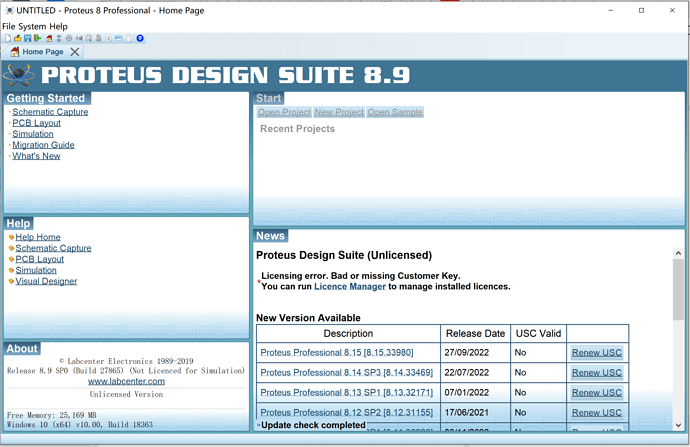Open the Licence Manager link
This screenshot has height=447, width=690.
click(350, 286)
